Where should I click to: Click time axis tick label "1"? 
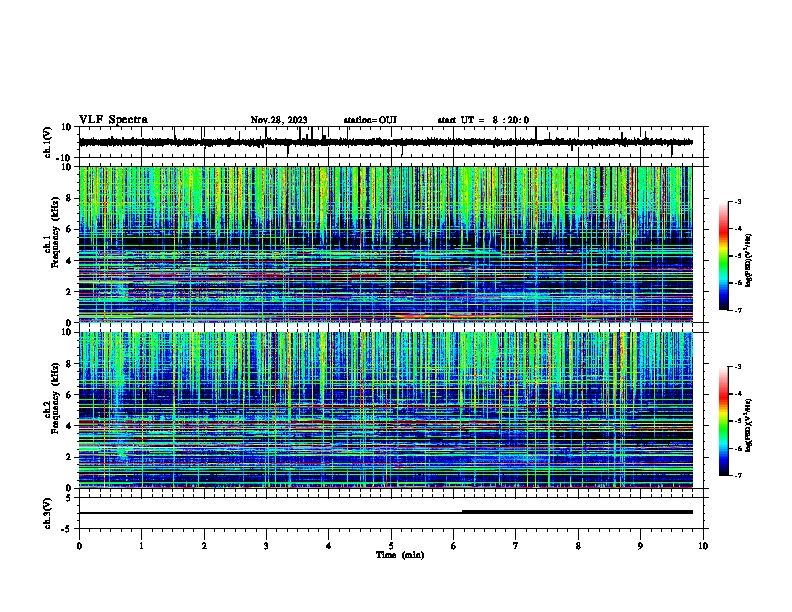pos(141,546)
